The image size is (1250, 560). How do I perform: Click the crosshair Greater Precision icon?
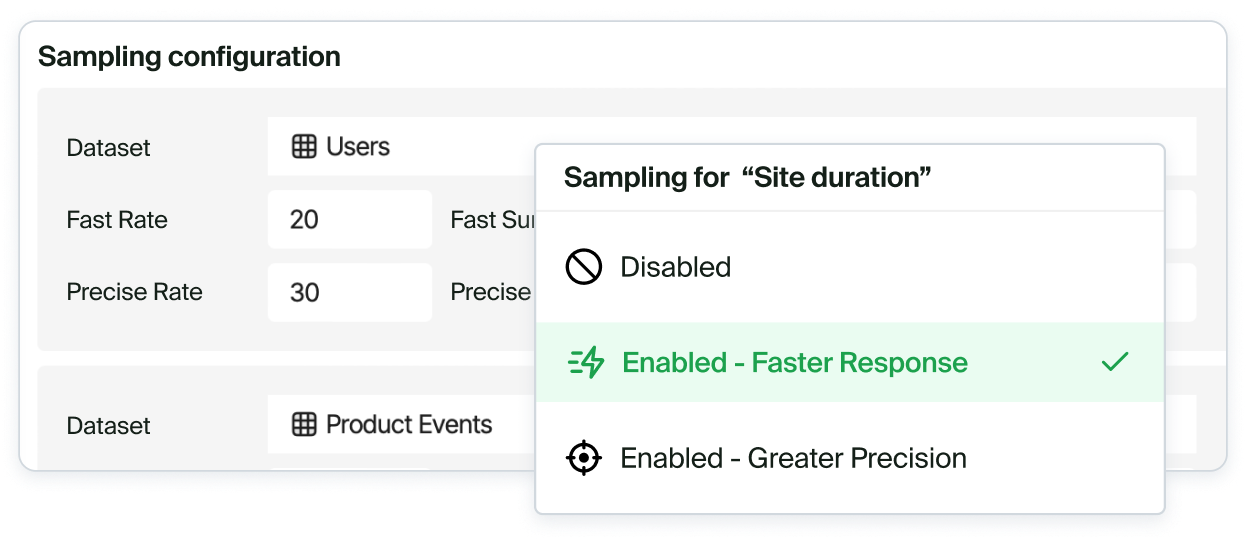coord(584,458)
